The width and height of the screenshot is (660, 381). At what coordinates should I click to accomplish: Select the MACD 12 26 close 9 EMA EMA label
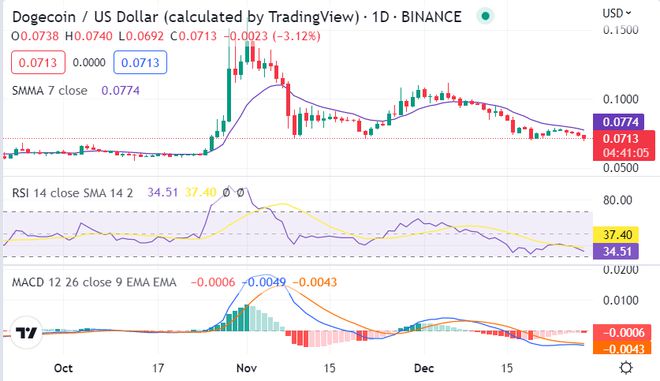tap(94, 282)
